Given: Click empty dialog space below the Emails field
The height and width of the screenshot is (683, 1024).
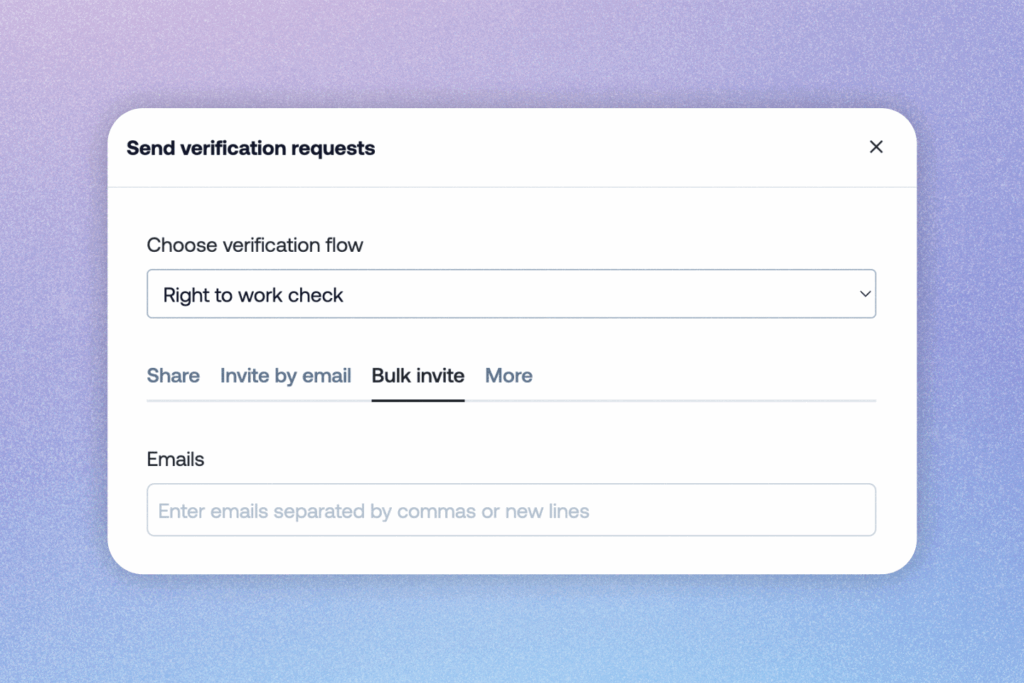Looking at the screenshot, I should [x=511, y=555].
